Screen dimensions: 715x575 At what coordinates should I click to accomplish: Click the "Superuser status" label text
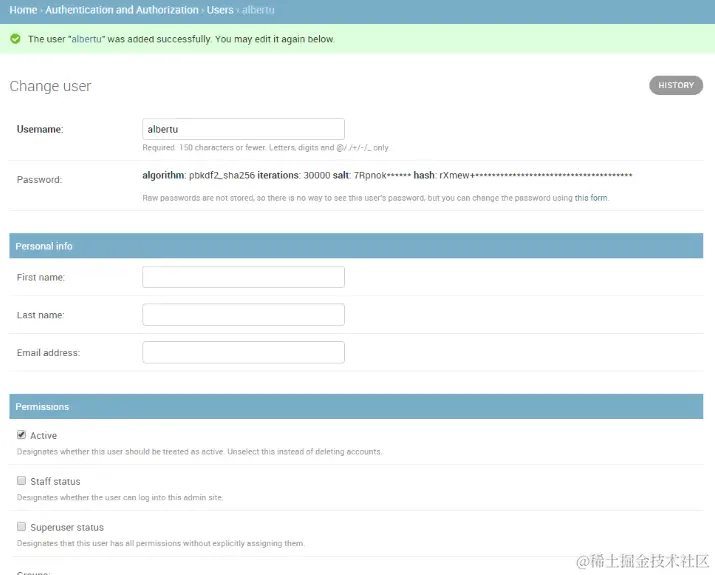tap(67, 528)
